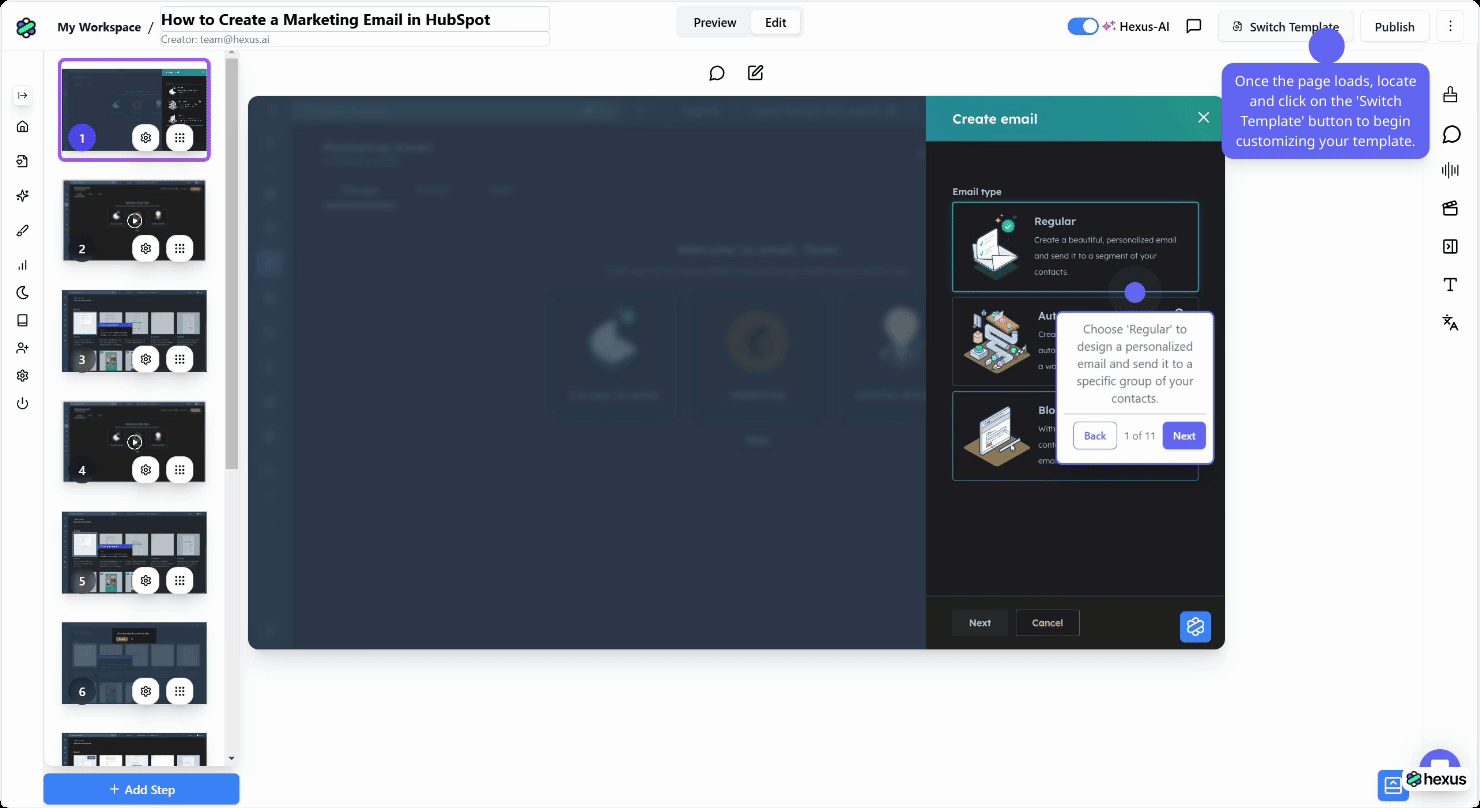Switch to the Edit tab
1480x808 pixels.
776,23
